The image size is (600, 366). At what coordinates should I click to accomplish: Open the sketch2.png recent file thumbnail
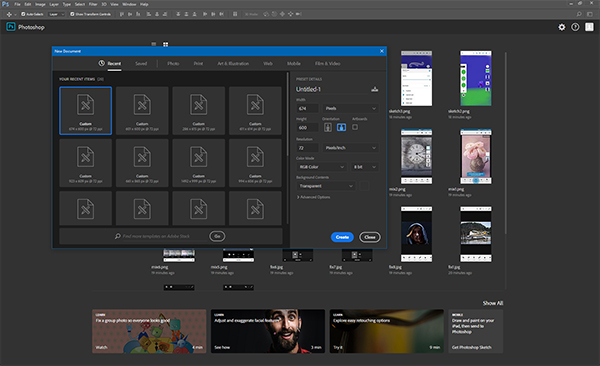(x=476, y=78)
